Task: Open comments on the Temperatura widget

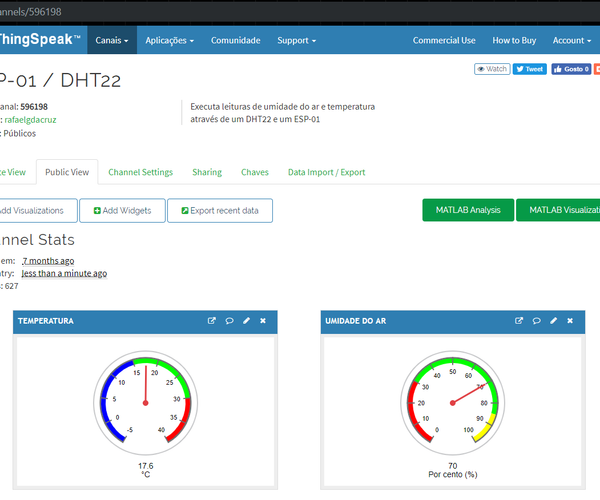Action: click(229, 321)
